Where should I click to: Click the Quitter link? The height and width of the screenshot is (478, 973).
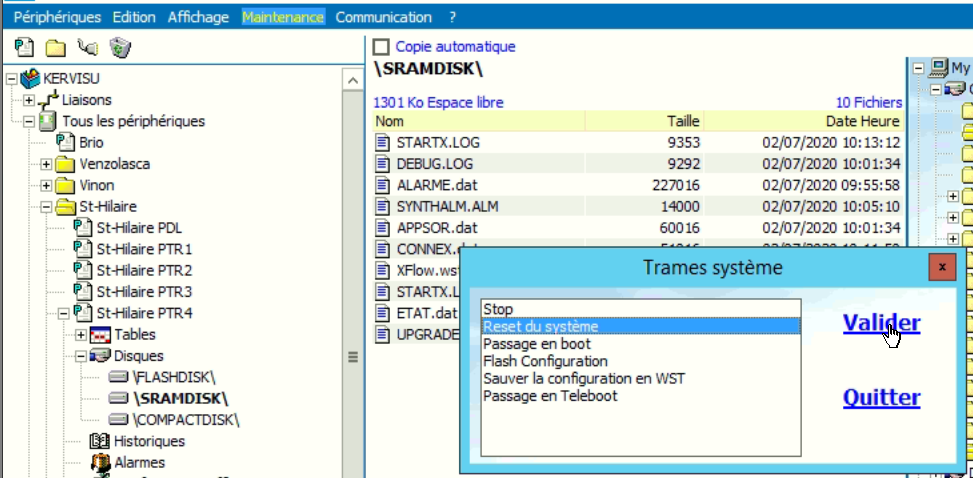(x=881, y=398)
